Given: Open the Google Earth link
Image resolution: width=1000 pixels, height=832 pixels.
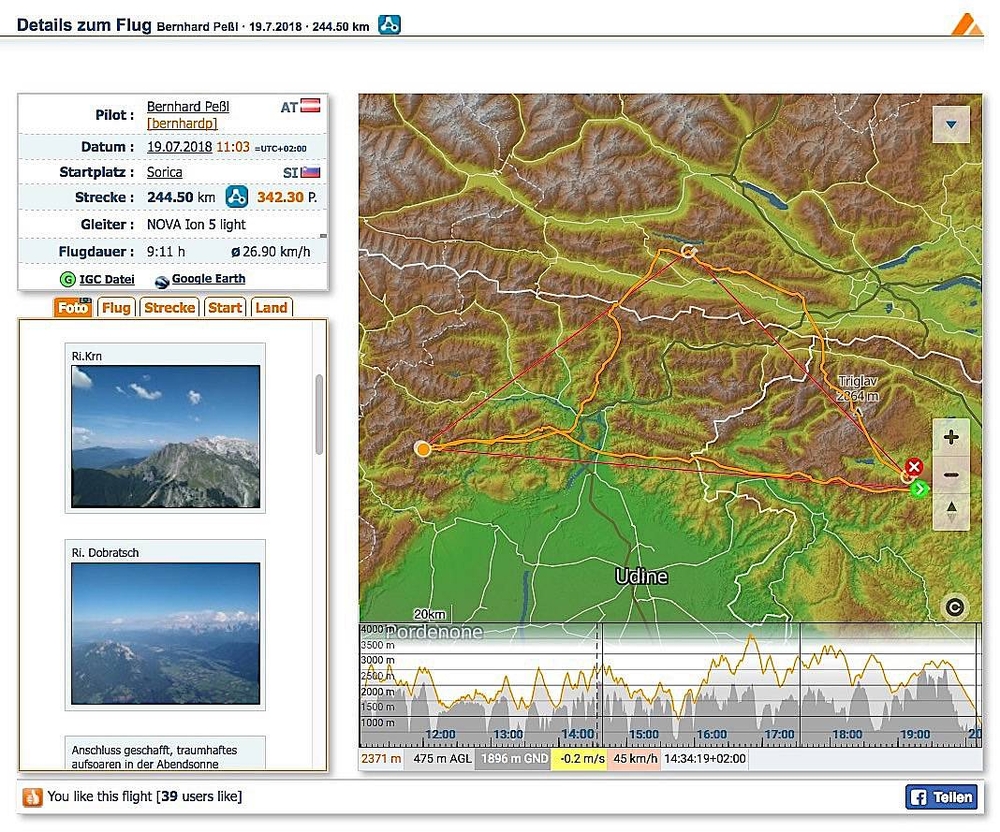Looking at the screenshot, I should coord(209,279).
